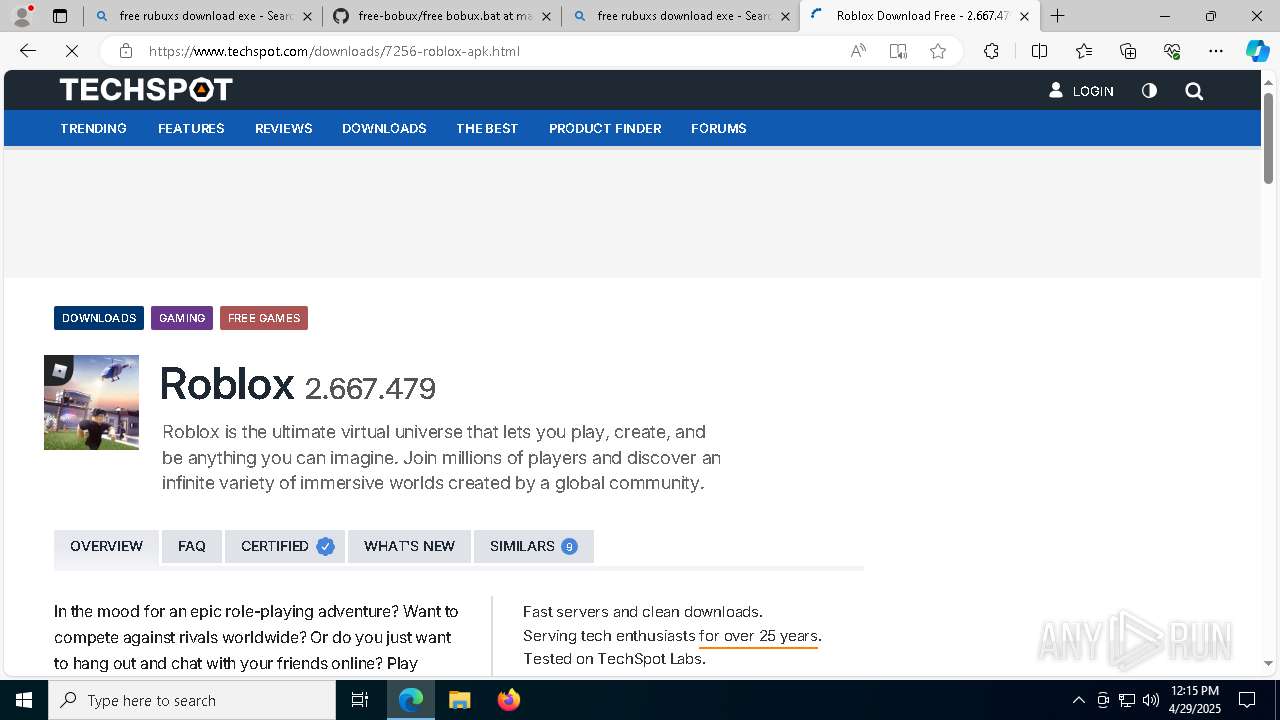Show hidden system tray icons chevron

pyautogui.click(x=1078, y=700)
